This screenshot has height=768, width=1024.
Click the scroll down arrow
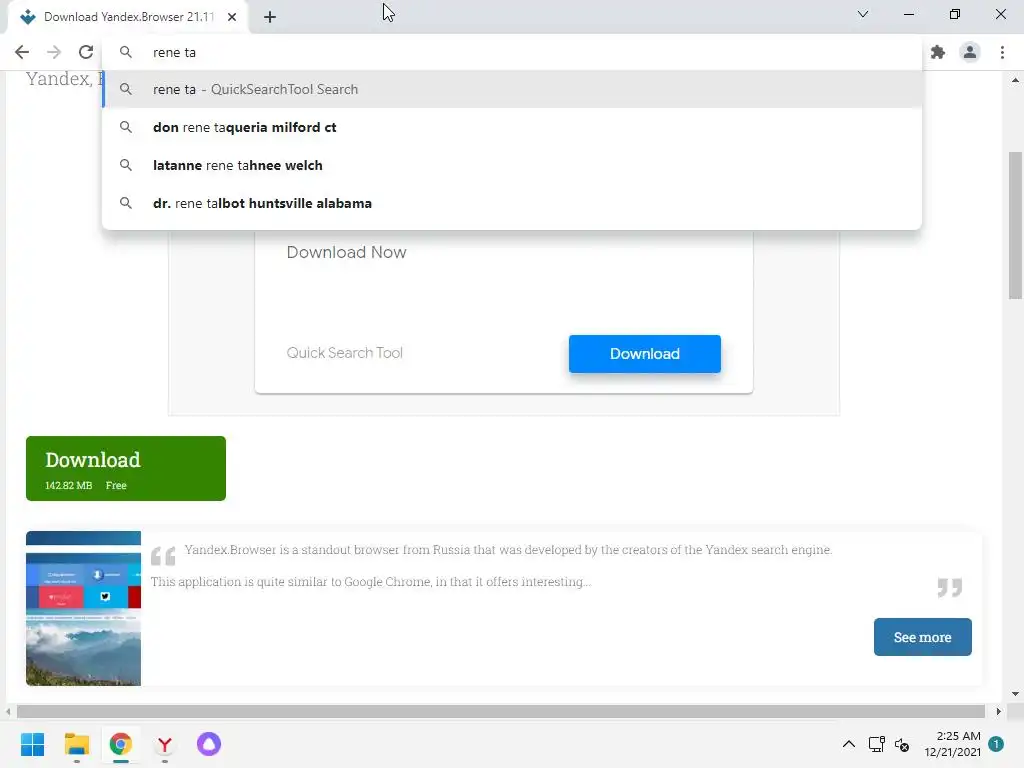click(1015, 694)
